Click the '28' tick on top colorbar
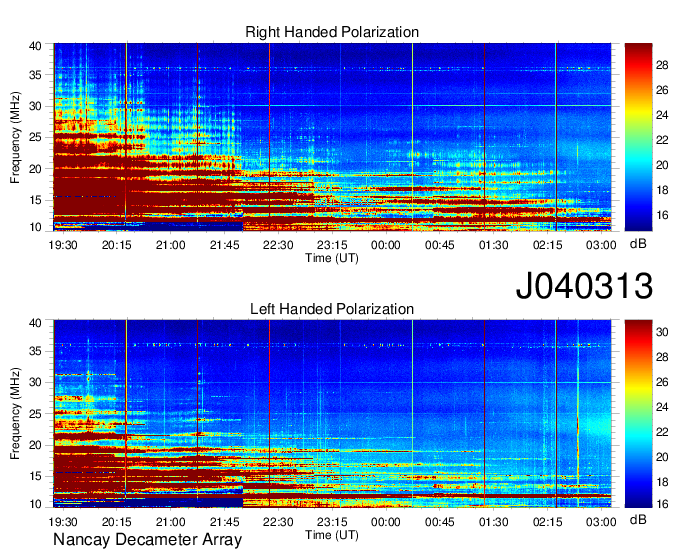Viewport: 680px width, 552px height. click(x=662, y=65)
